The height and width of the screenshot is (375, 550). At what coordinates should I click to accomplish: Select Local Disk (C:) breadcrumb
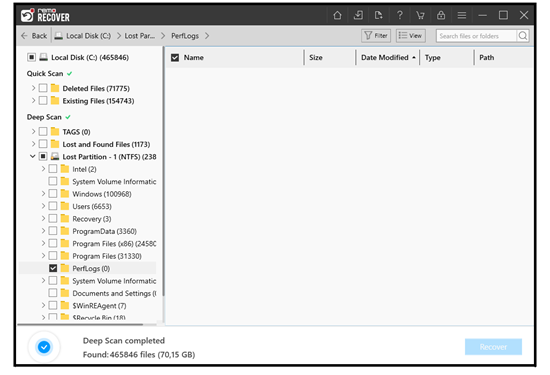click(x=88, y=36)
